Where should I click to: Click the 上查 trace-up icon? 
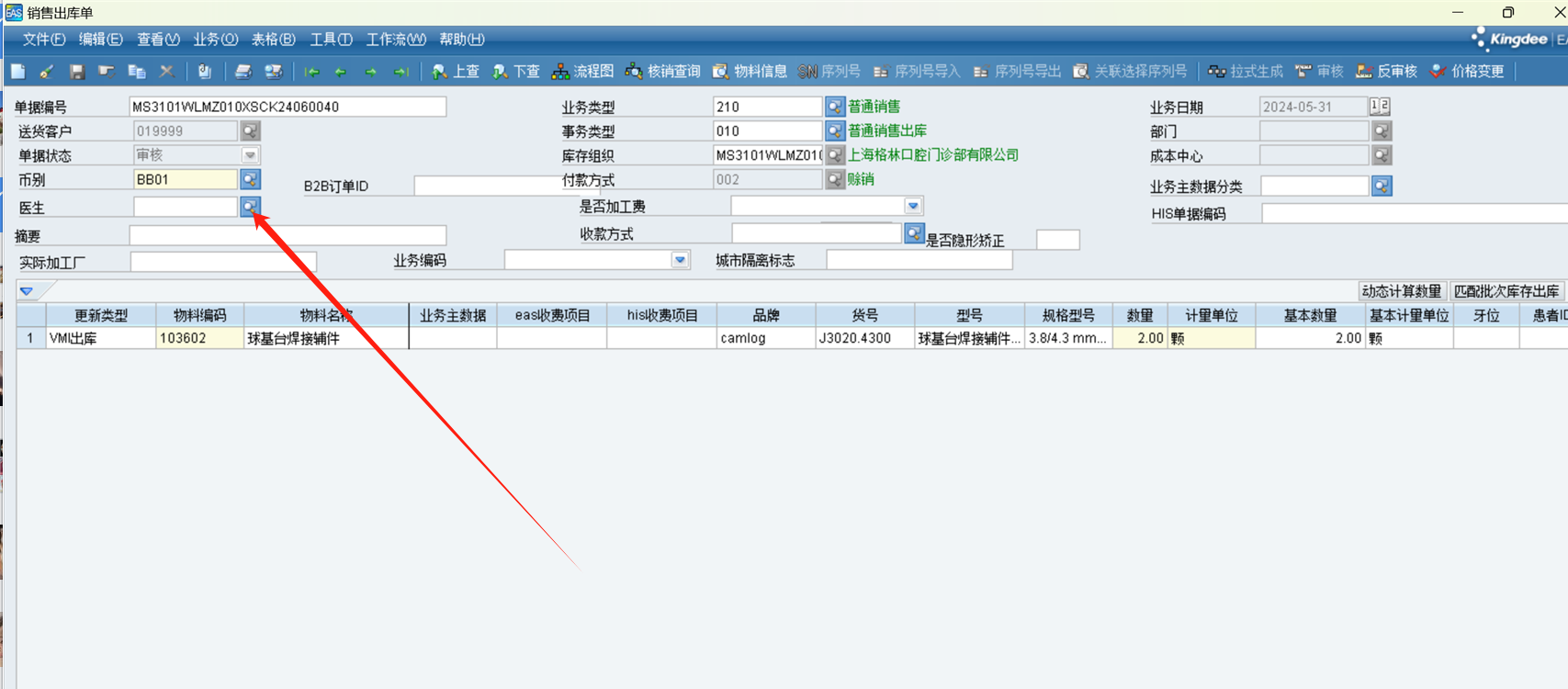point(456,72)
